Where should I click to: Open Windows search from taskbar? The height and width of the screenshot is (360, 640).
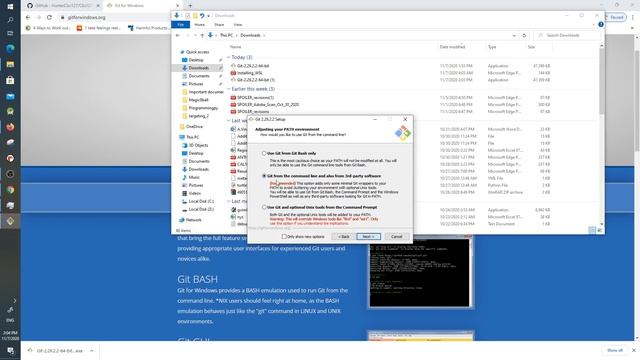[10, 20]
